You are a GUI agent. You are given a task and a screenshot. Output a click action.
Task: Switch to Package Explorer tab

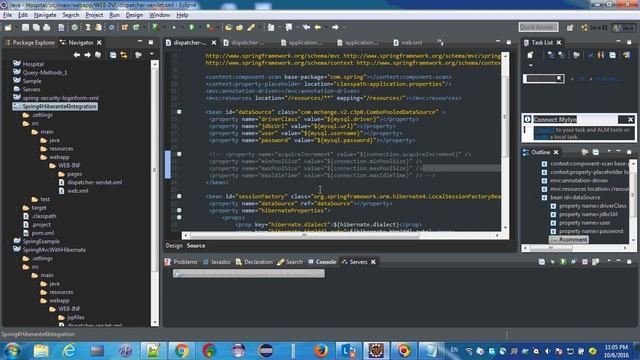30,42
